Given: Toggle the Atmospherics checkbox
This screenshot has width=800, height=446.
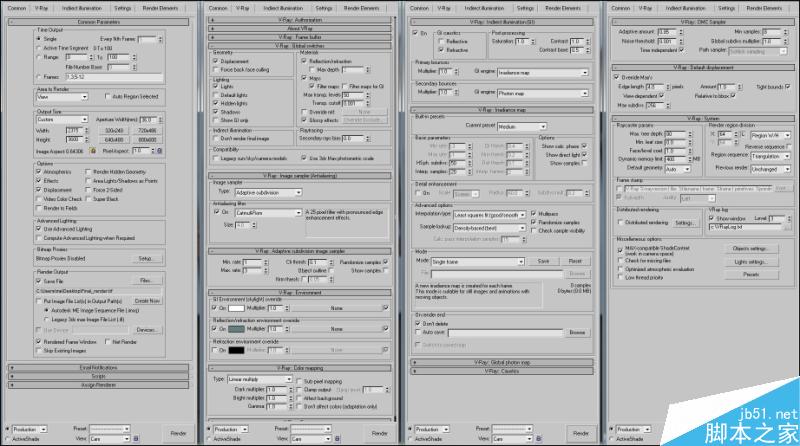Looking at the screenshot, I should 39,172.
